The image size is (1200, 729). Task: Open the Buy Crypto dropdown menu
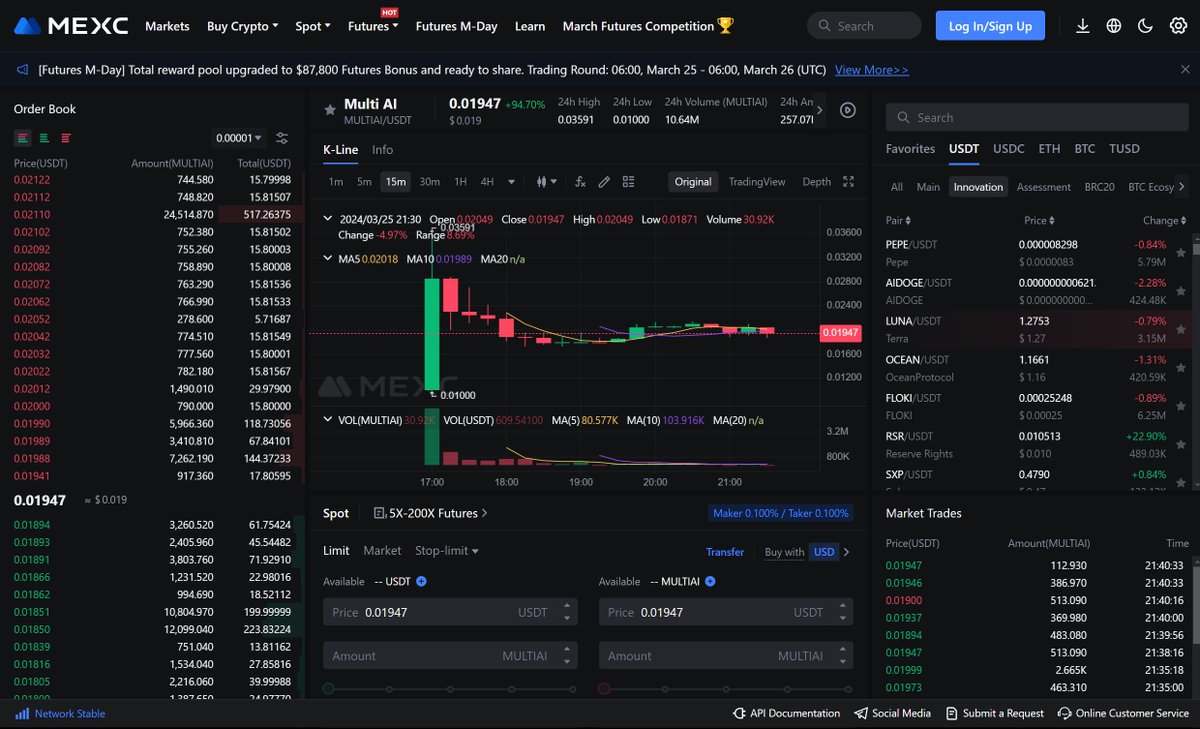click(243, 26)
